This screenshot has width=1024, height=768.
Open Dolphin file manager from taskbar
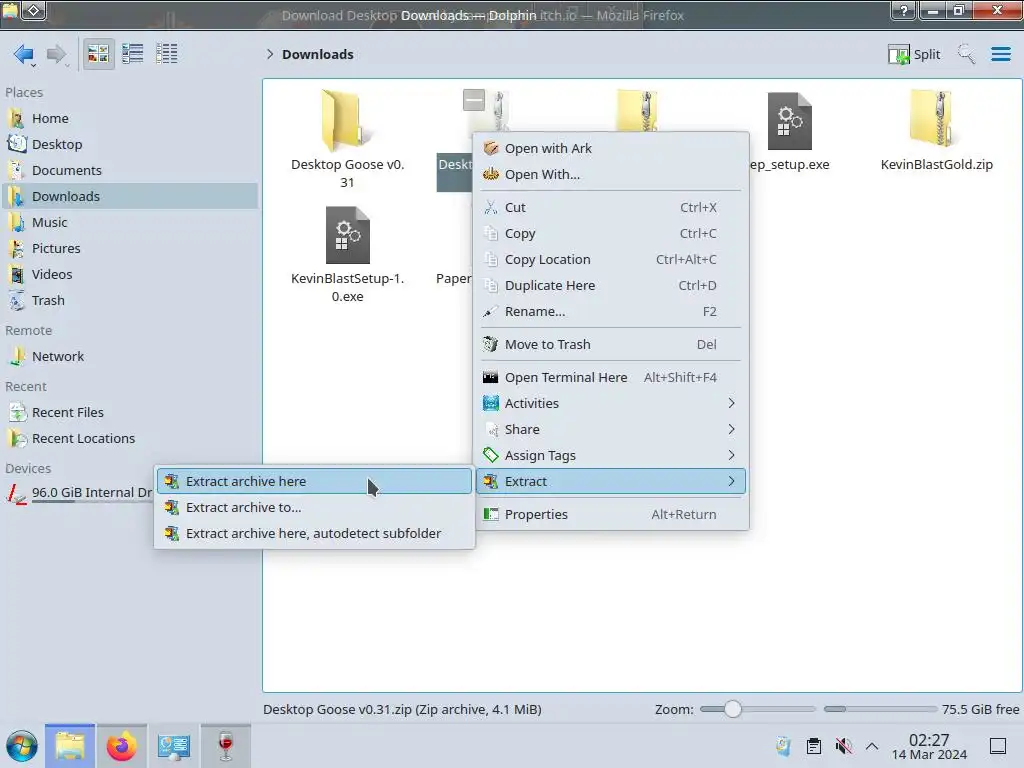tap(70, 746)
